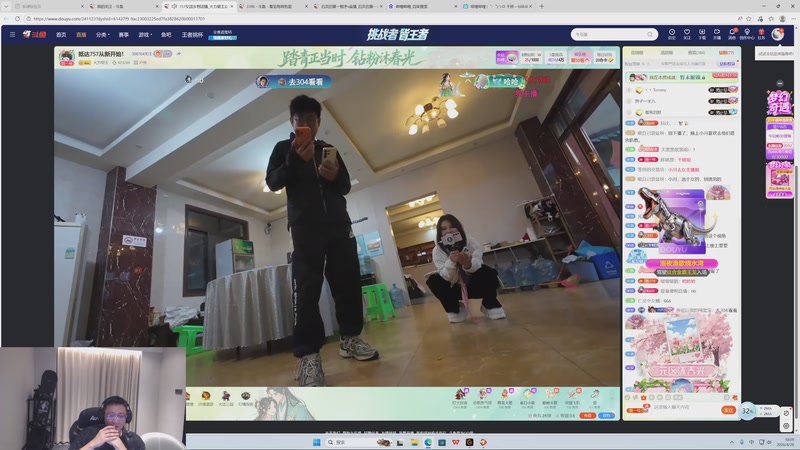Collapse the right activity sidebar minus button
The width and height of the screenshot is (800, 450).
pyautogui.click(x=780, y=83)
